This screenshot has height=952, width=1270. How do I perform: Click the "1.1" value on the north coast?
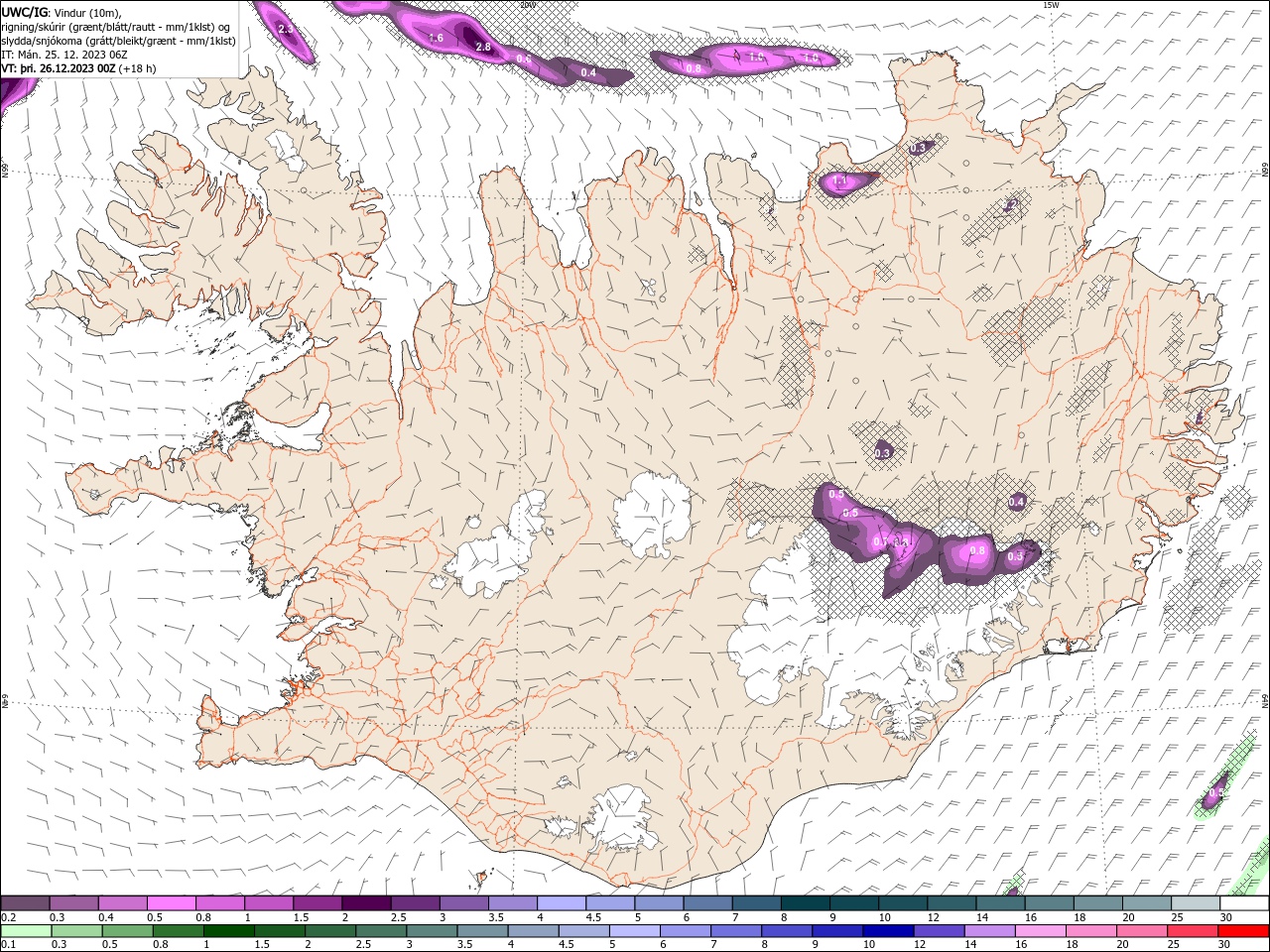coord(839,181)
